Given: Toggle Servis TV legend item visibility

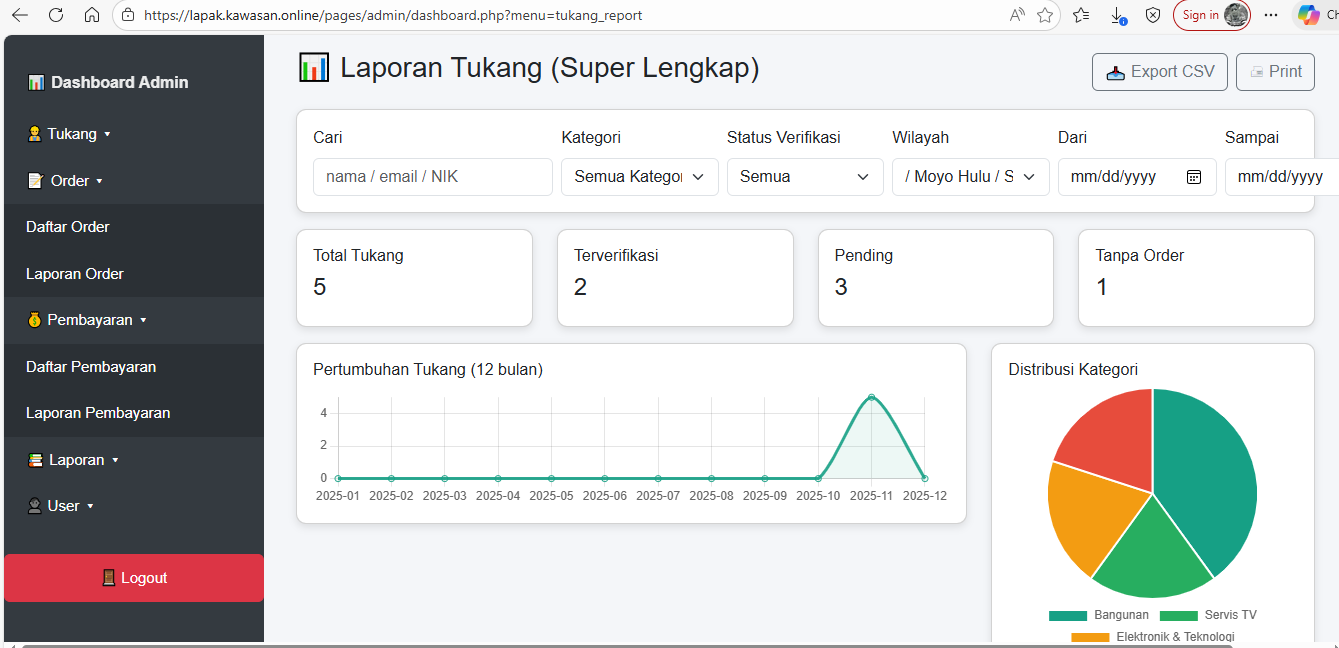Looking at the screenshot, I should [x=1207, y=615].
